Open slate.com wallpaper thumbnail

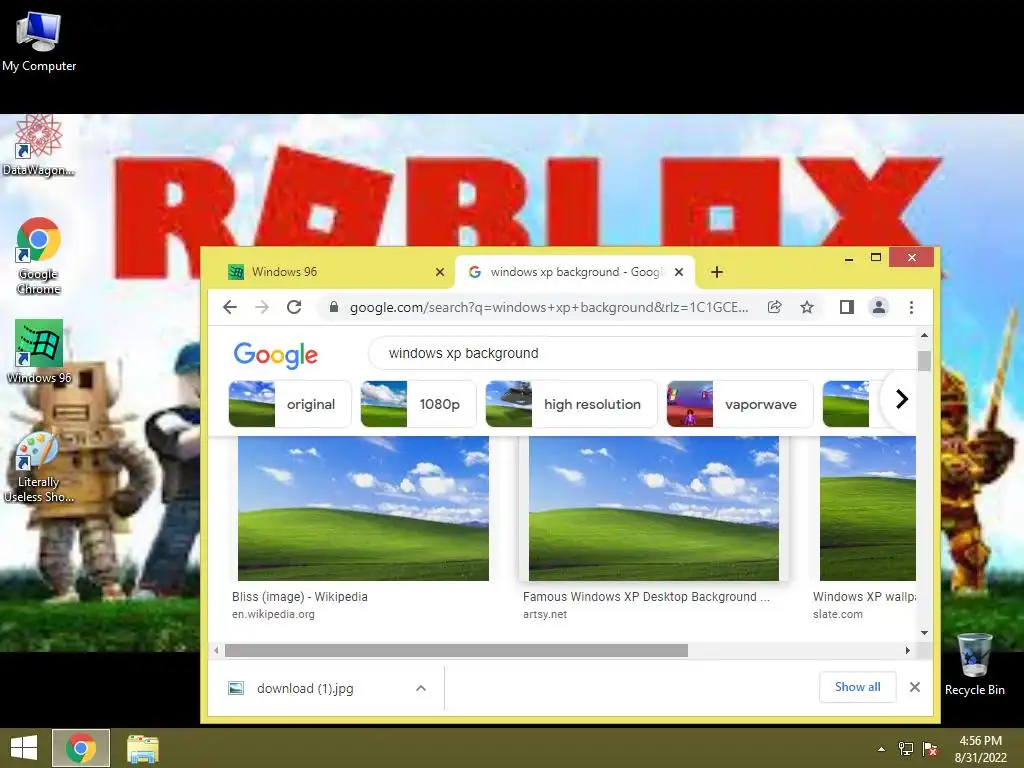pyautogui.click(x=868, y=508)
